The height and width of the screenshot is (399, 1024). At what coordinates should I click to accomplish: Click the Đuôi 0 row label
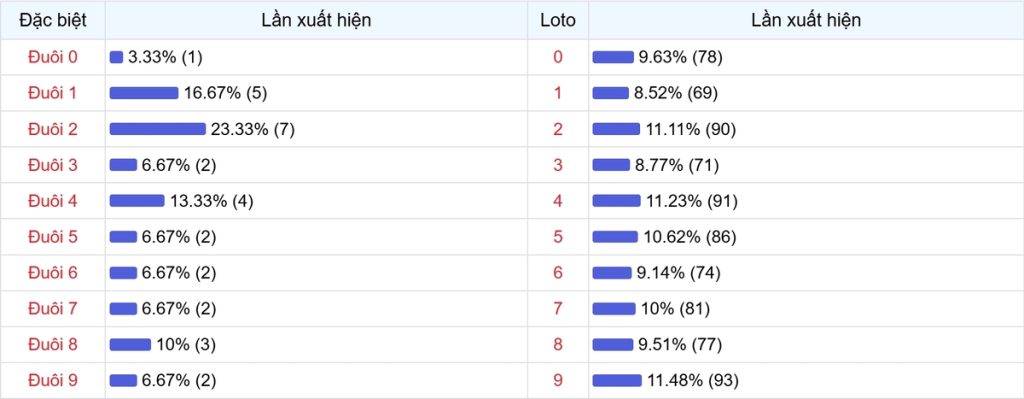click(x=52, y=57)
